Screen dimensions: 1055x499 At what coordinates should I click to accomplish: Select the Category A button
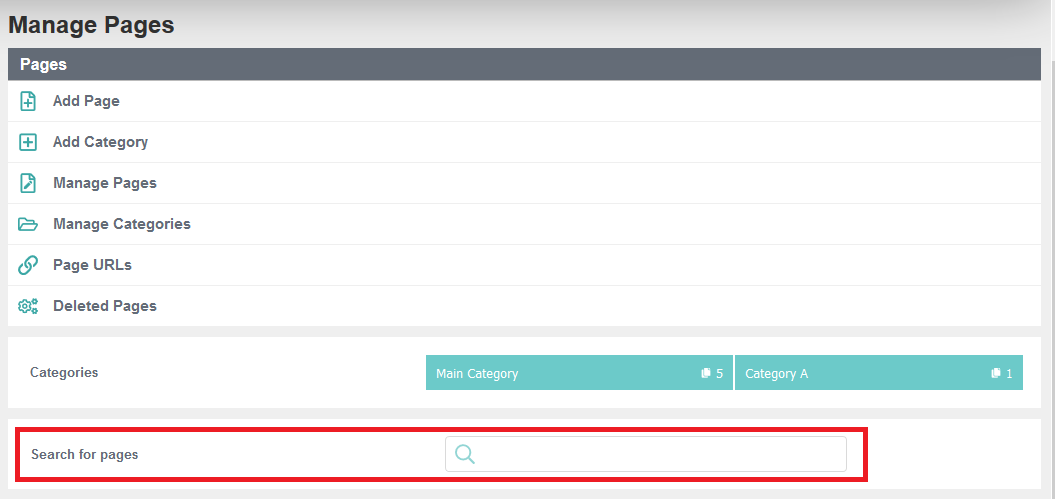(x=879, y=373)
